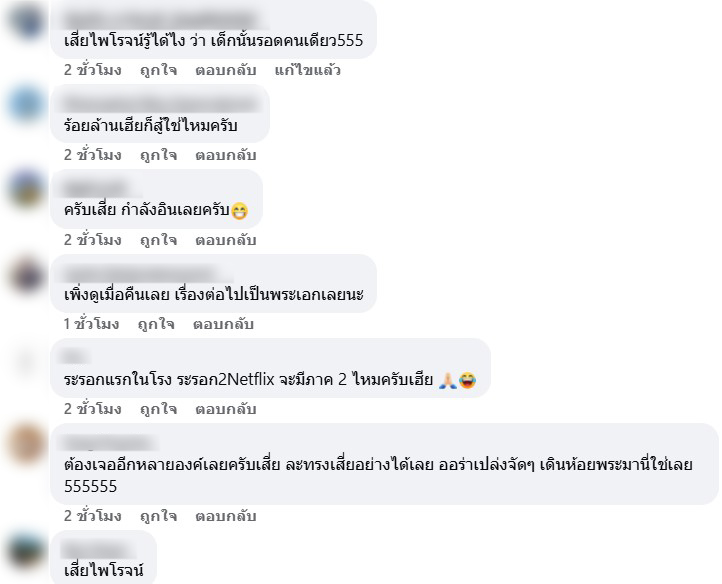Open avatar of 'ครับเสี่ย กำลังอิน' commenter
Viewport: 722px width, 584px height.
(26, 189)
